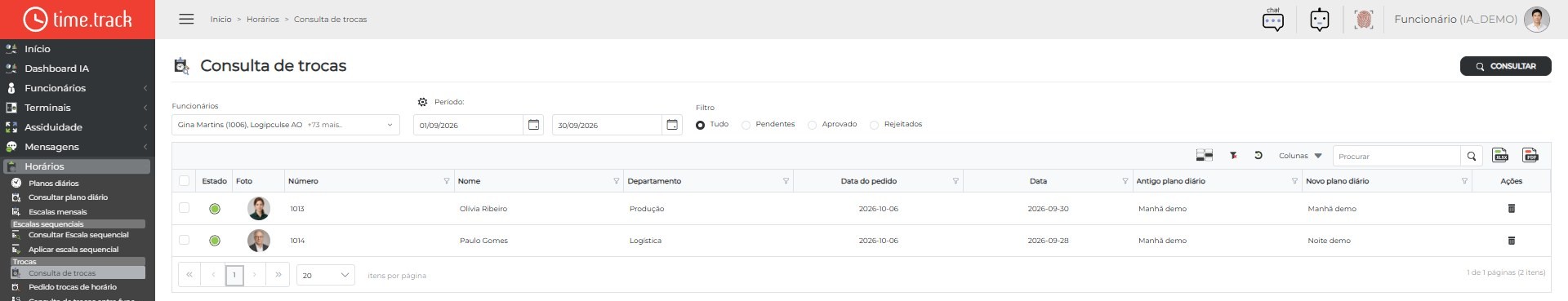Screen dimensions: 1568x301
Task: Click the time.track logo
Action: click(x=78, y=20)
